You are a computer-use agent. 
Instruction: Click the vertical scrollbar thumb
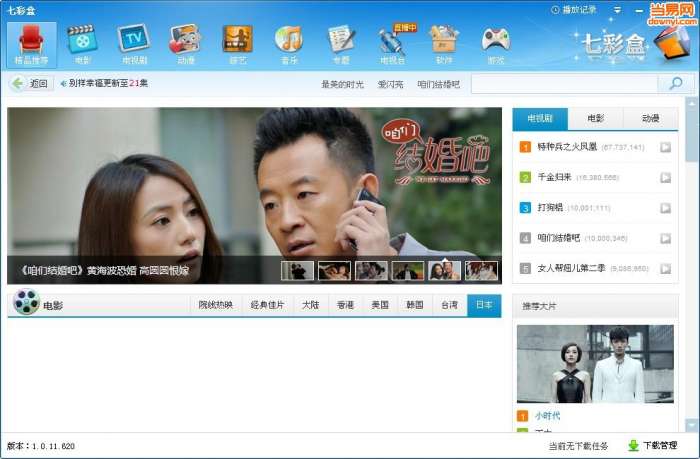[x=692, y=136]
